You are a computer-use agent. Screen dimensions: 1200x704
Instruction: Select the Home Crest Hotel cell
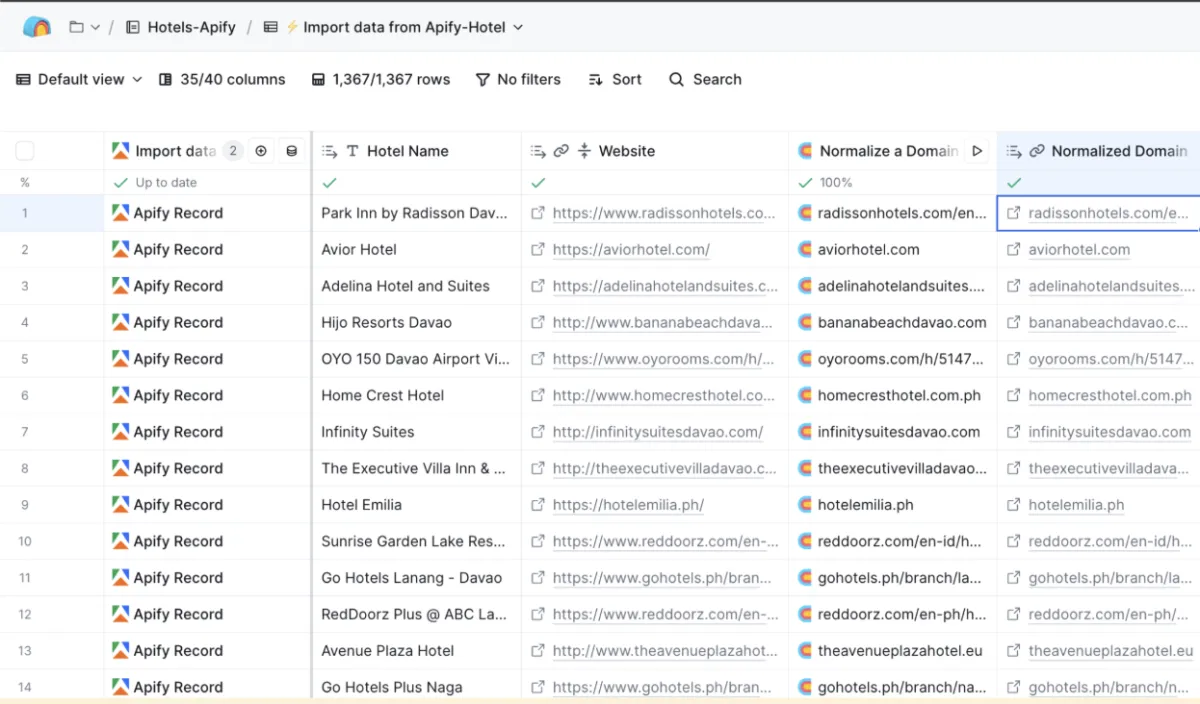click(417, 395)
